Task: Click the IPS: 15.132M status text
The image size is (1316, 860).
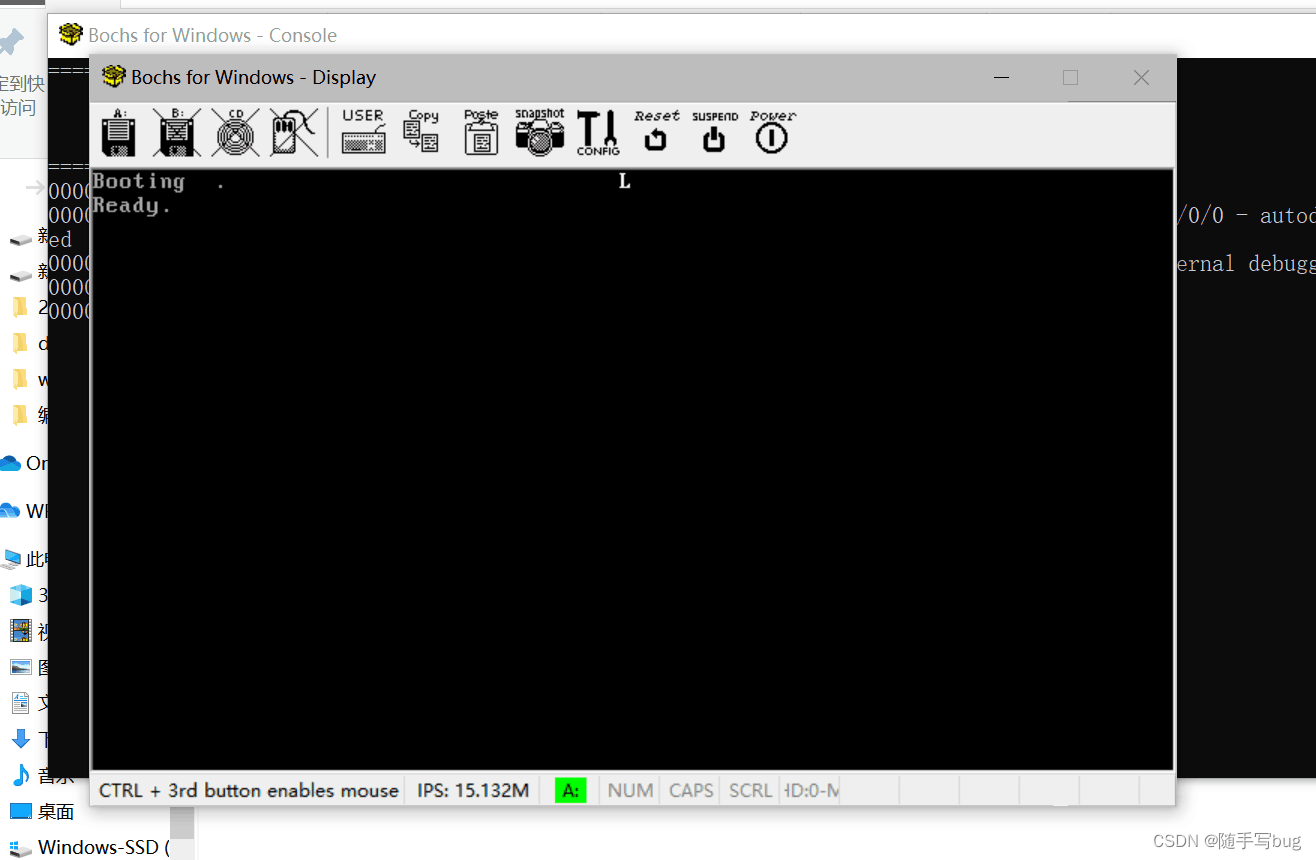Action: (x=473, y=790)
